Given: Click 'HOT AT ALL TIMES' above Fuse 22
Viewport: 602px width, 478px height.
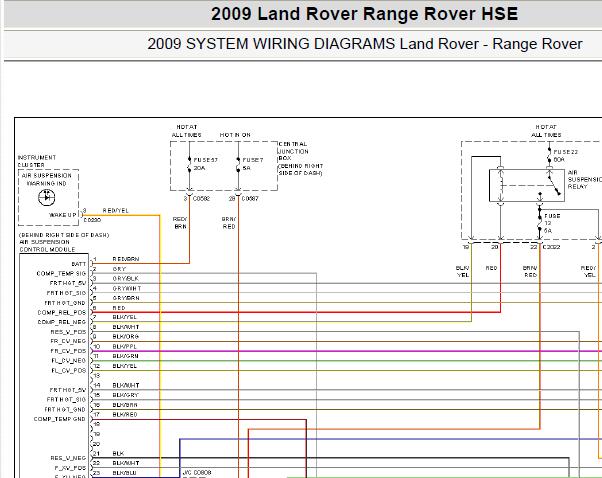Looking at the screenshot, I should tap(546, 131).
